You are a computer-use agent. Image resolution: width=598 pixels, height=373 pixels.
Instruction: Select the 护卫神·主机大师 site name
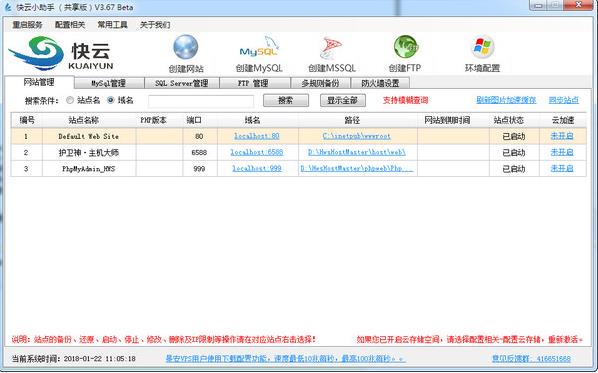tap(88, 153)
